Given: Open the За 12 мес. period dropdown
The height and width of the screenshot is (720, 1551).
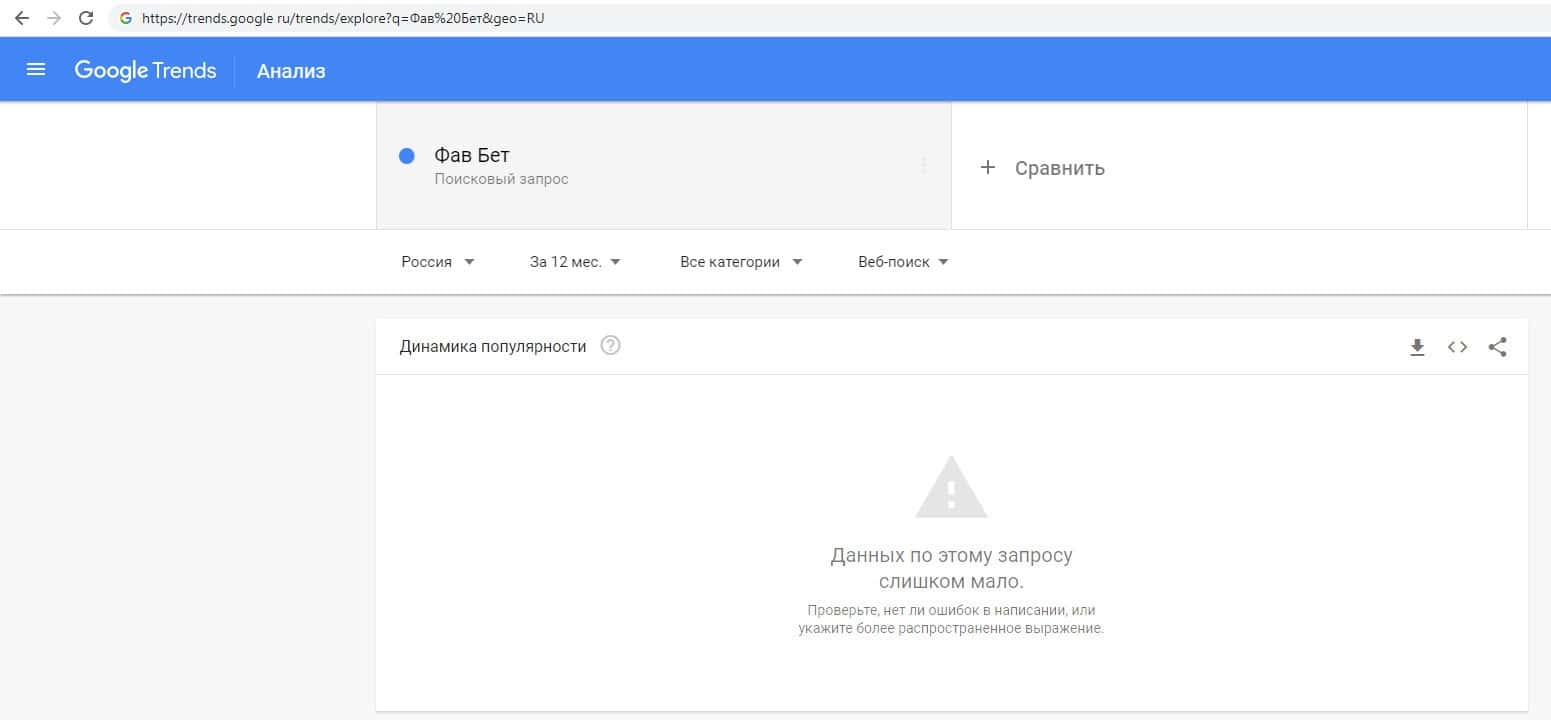Looking at the screenshot, I should click(x=575, y=262).
